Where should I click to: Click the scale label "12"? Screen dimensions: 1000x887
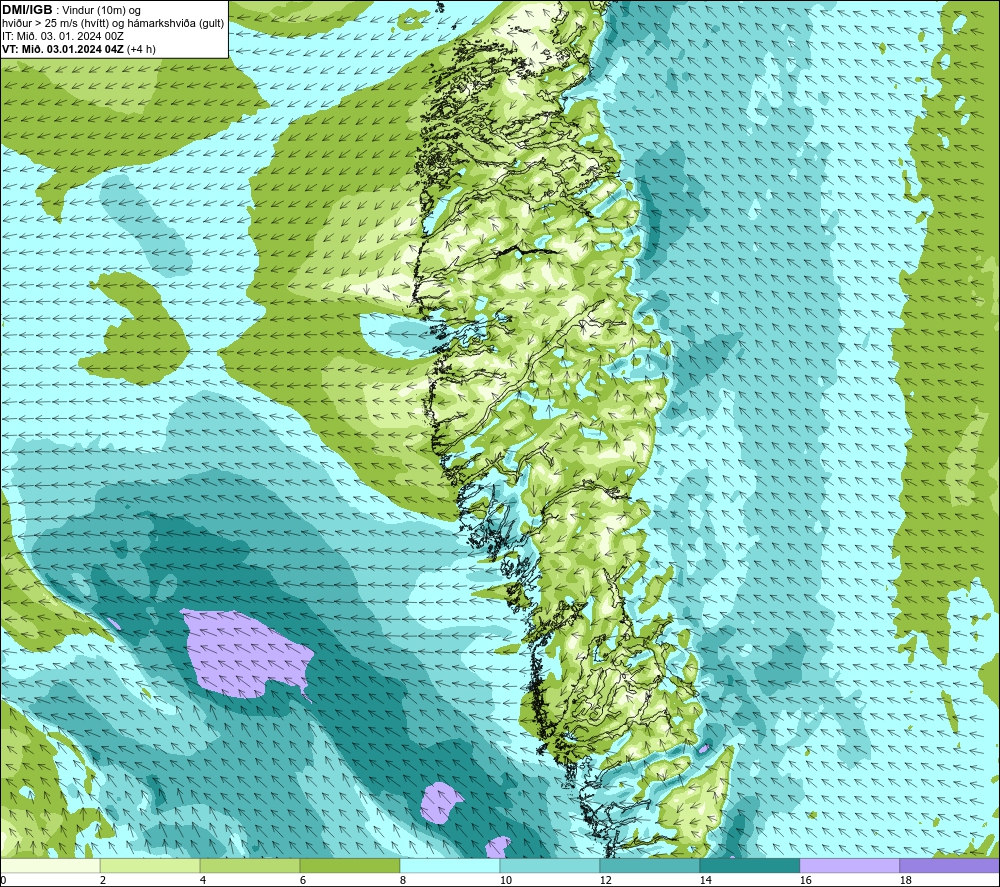point(605,880)
